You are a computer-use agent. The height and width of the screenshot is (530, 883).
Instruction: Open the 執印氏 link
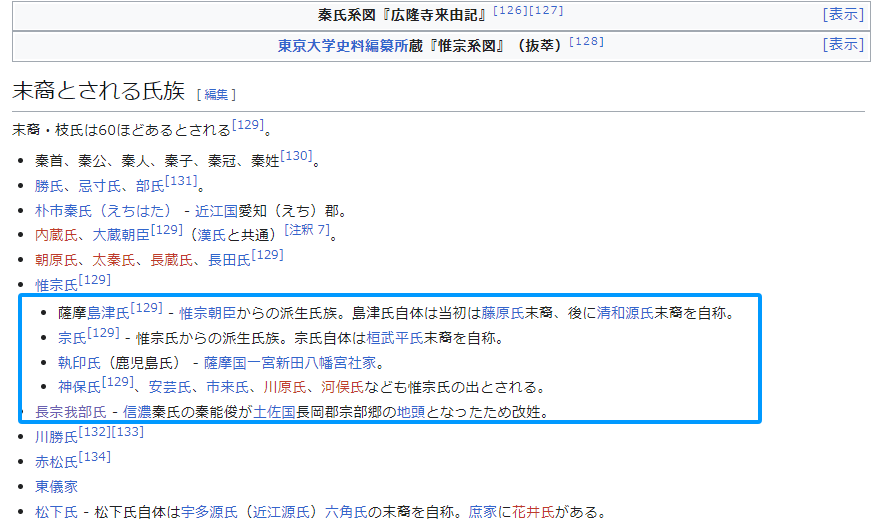79,363
